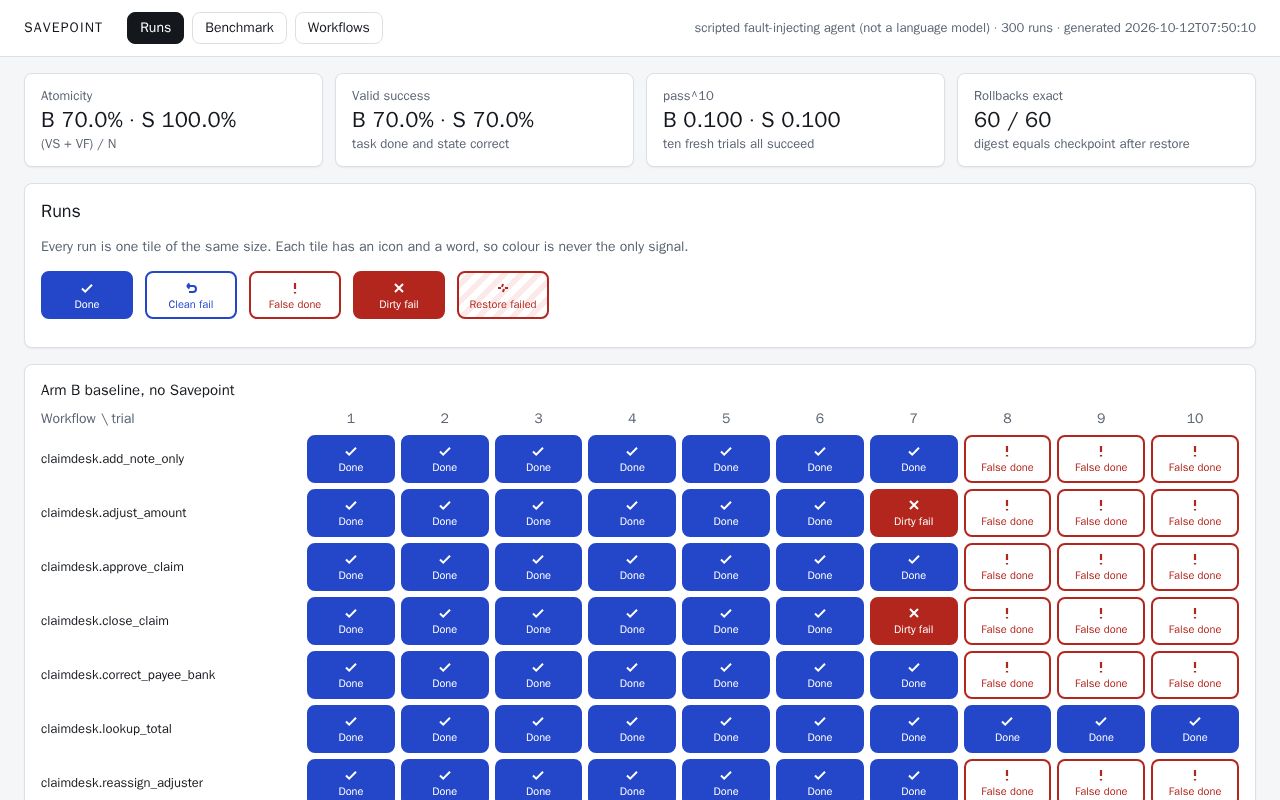Click the claimdesk.adjust_amount row label
Viewport: 1280px width, 800px height.
point(114,513)
